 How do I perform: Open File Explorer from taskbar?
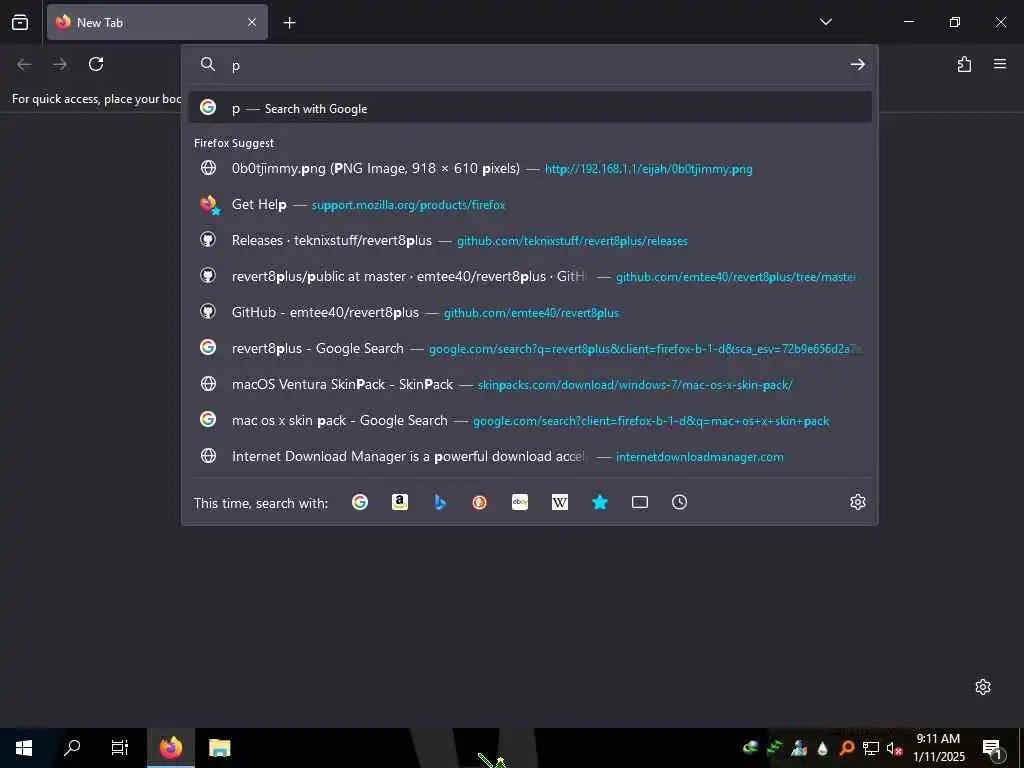point(219,748)
